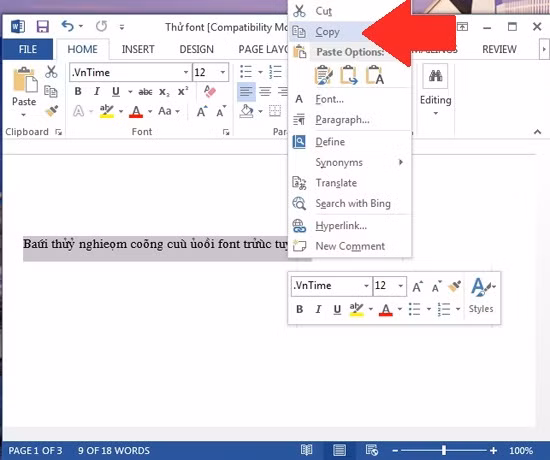This screenshot has height=460, width=550.
Task: Choose Define in the context menu
Action: click(350, 142)
